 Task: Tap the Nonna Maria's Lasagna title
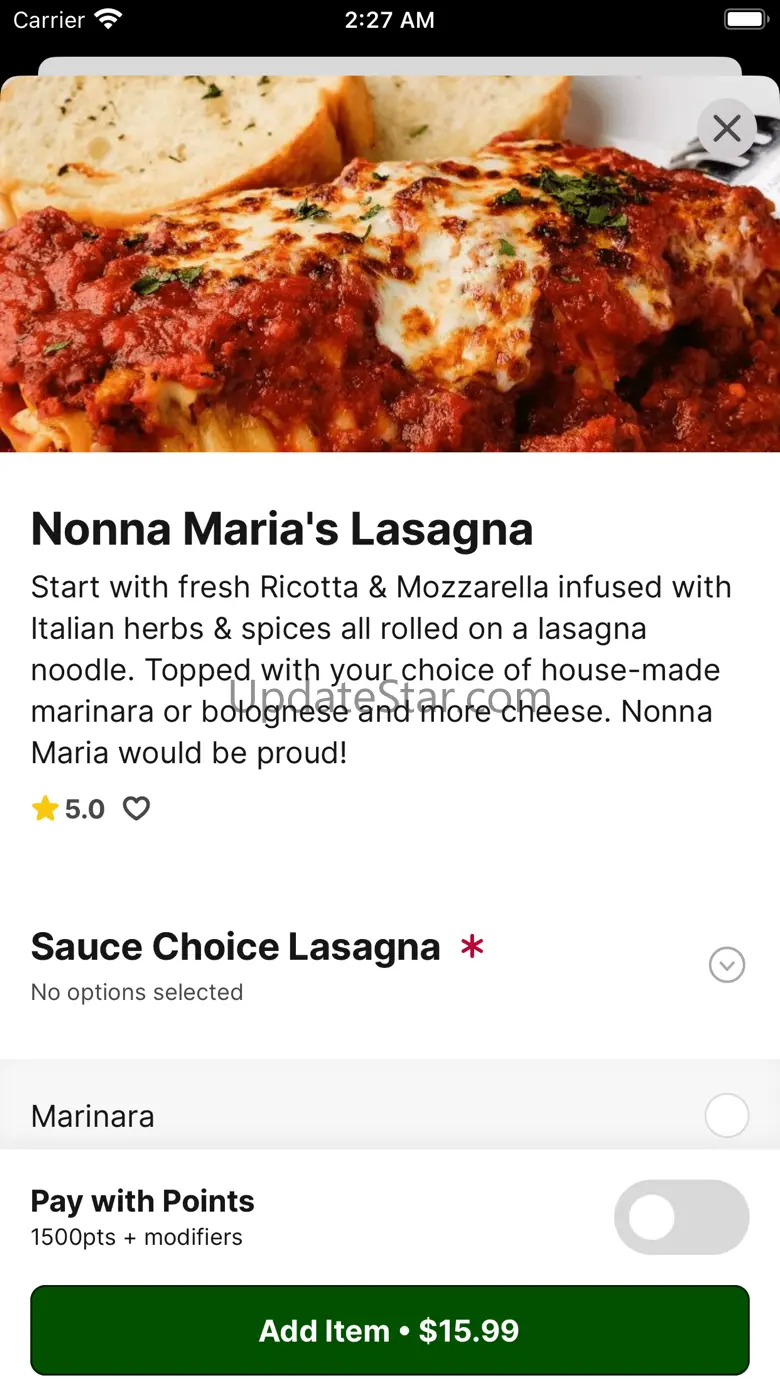282,529
